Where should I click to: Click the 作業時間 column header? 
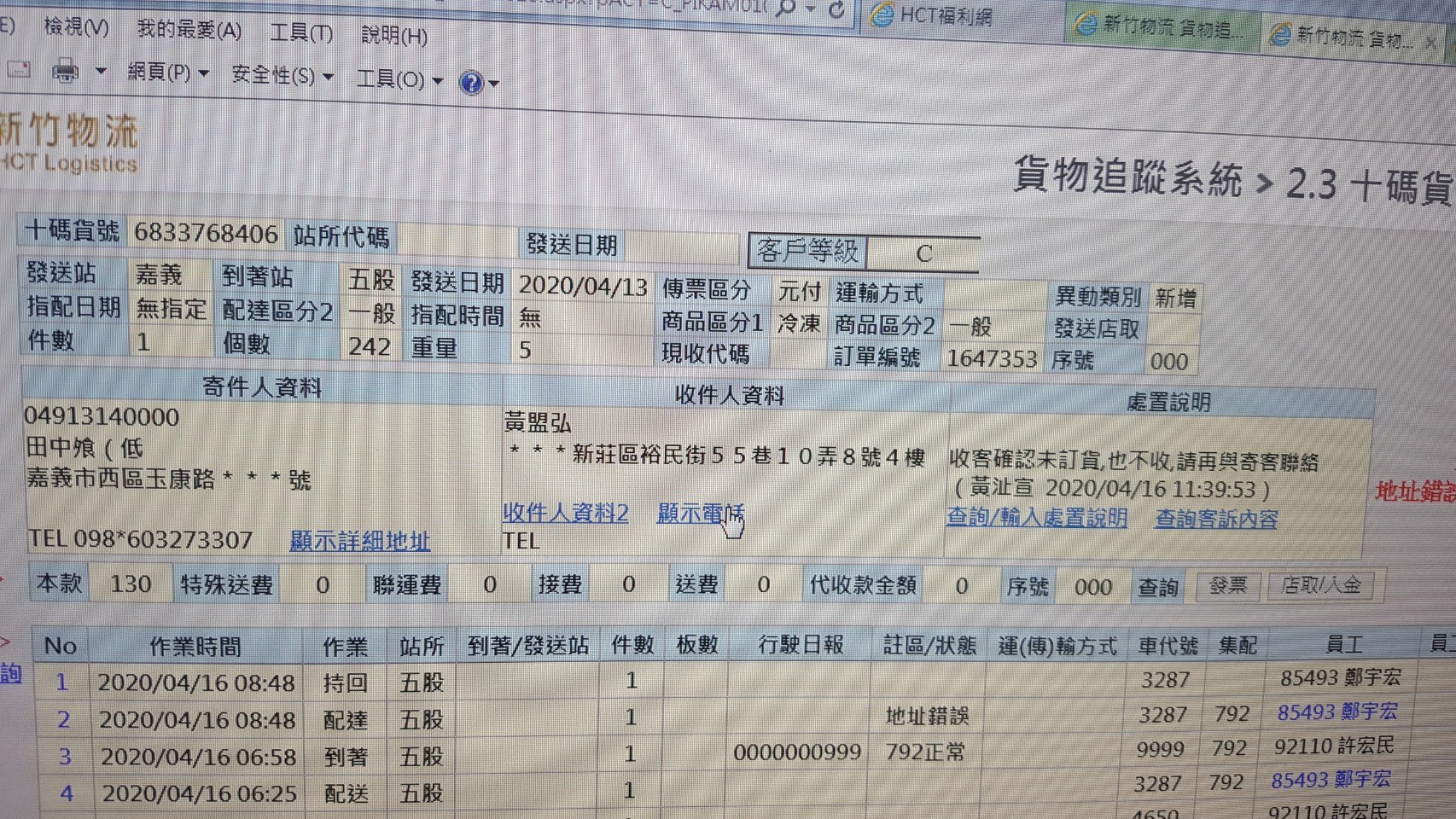195,647
